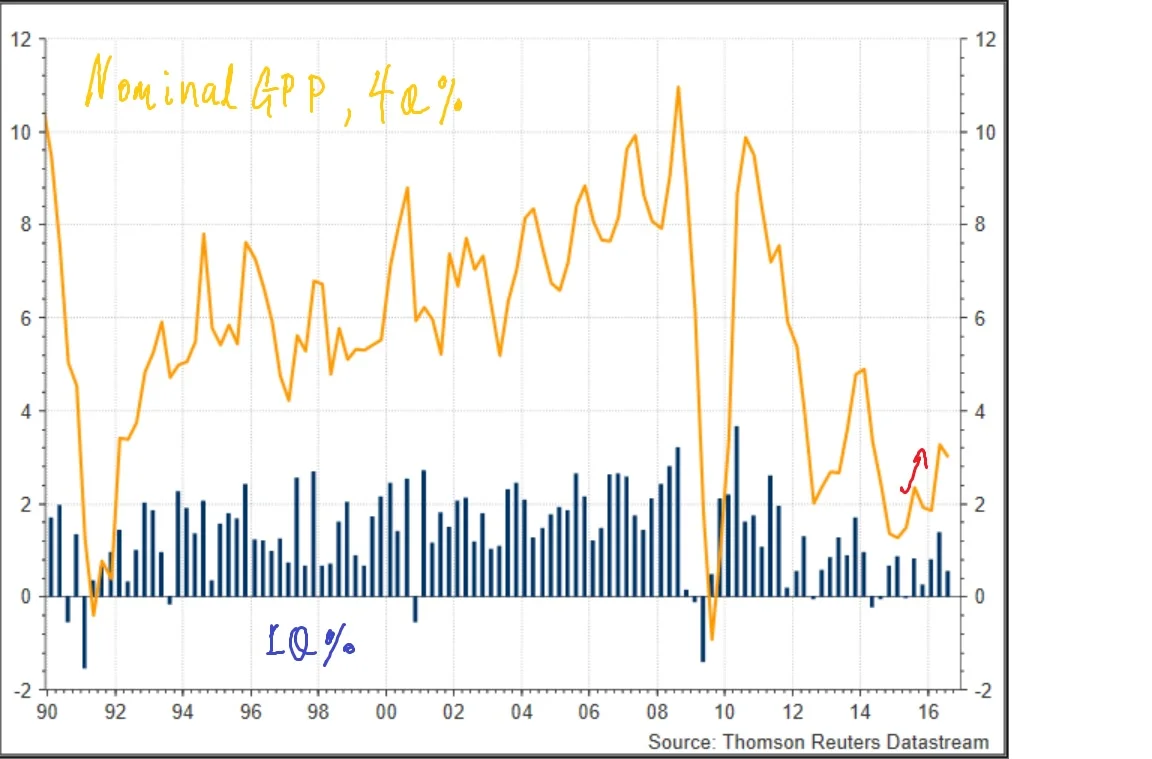Click right value-axis label '8'
Viewport: 1152px width, 759px height.
[x=980, y=225]
